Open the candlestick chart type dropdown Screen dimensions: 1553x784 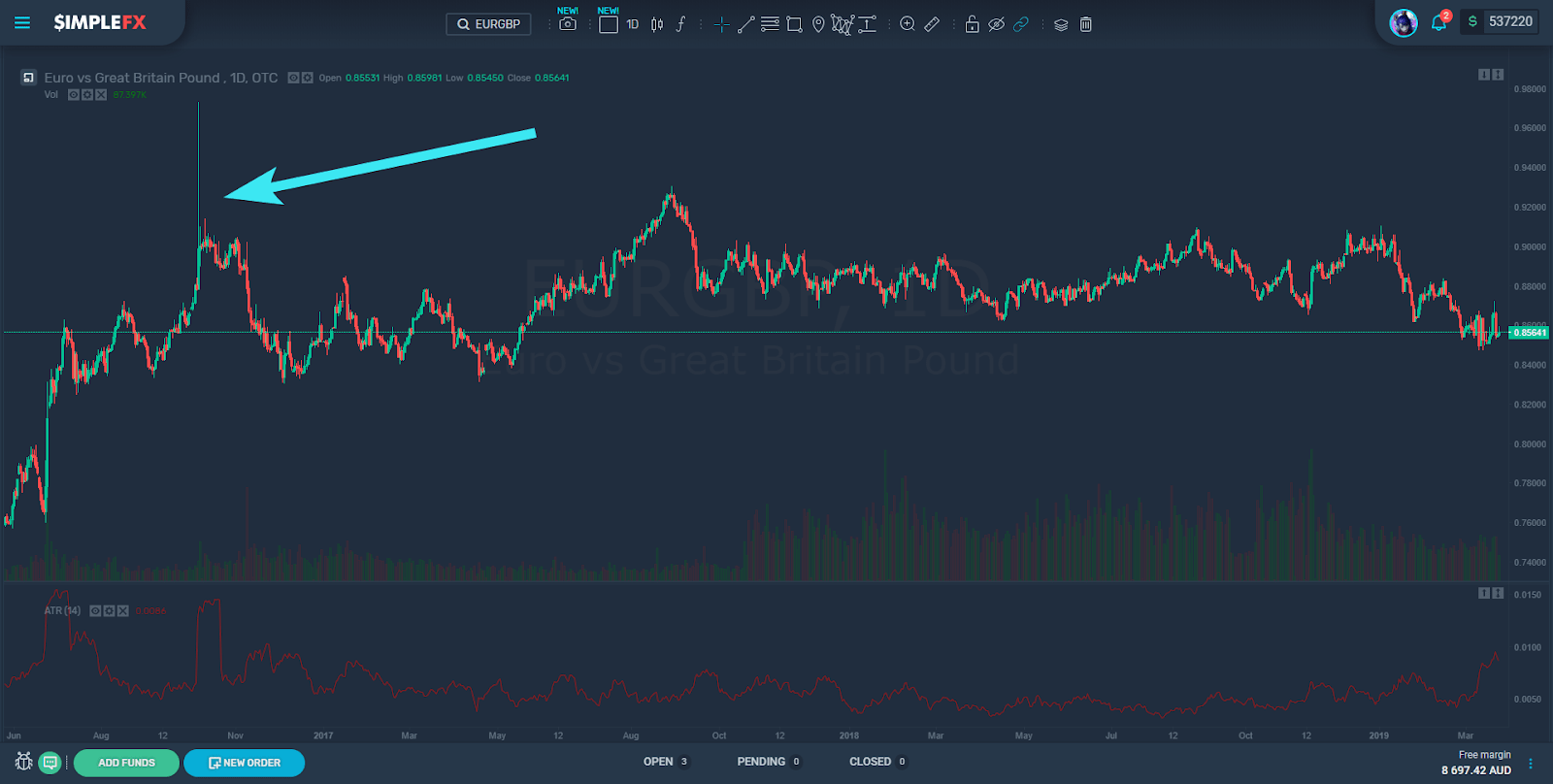point(657,24)
